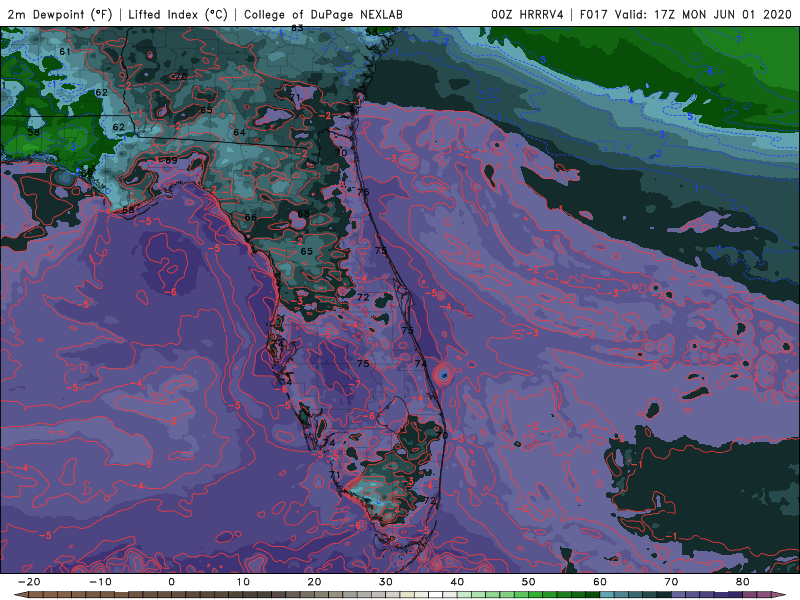The height and width of the screenshot is (600, 800).
Task: Click the '70' color scale label
Action: pyautogui.click(x=671, y=582)
